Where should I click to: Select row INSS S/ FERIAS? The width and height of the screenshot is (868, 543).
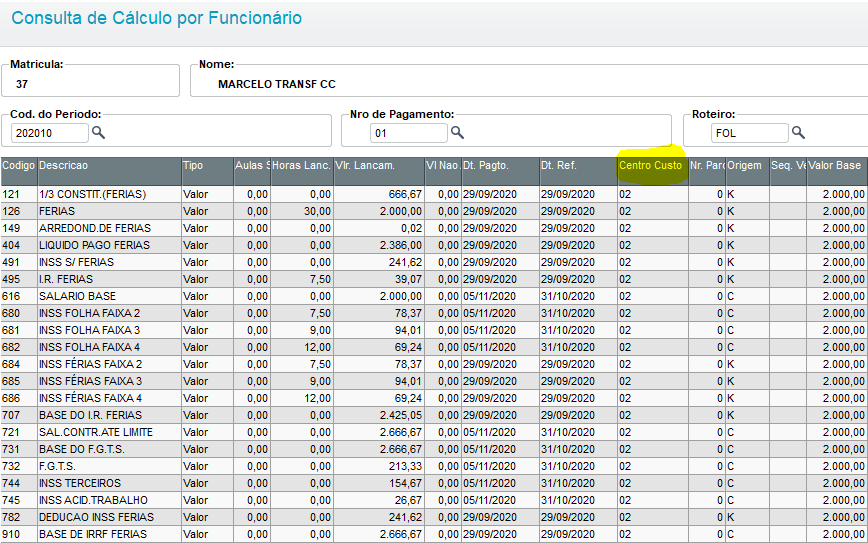tap(434, 262)
